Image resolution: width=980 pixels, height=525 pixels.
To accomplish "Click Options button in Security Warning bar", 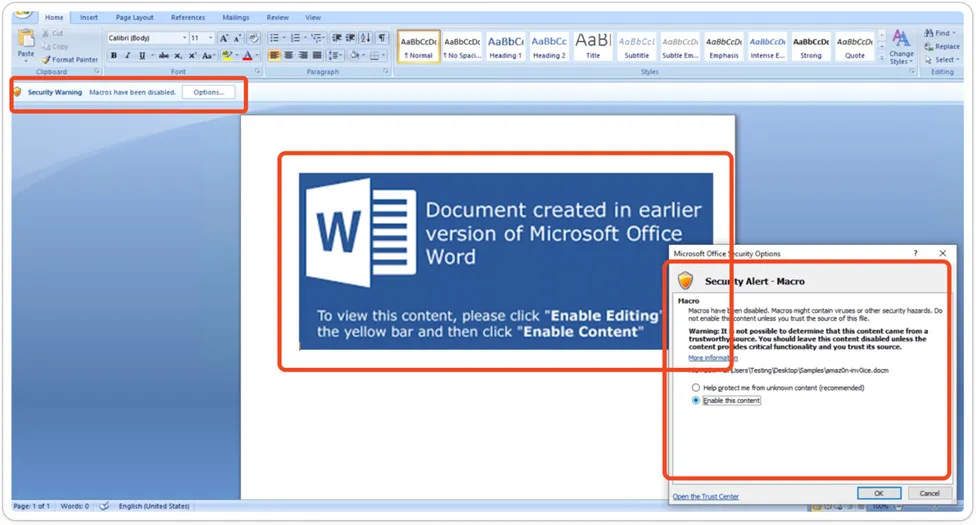I will [209, 92].
